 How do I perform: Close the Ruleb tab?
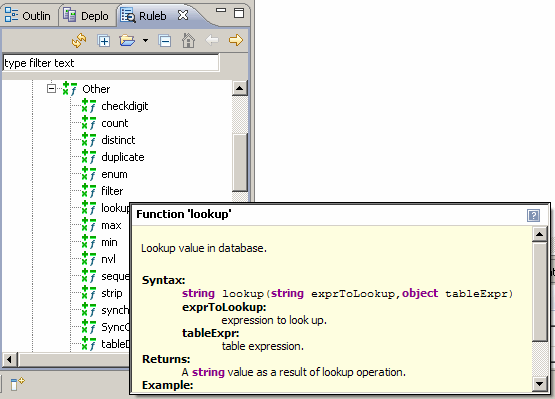(x=183, y=15)
